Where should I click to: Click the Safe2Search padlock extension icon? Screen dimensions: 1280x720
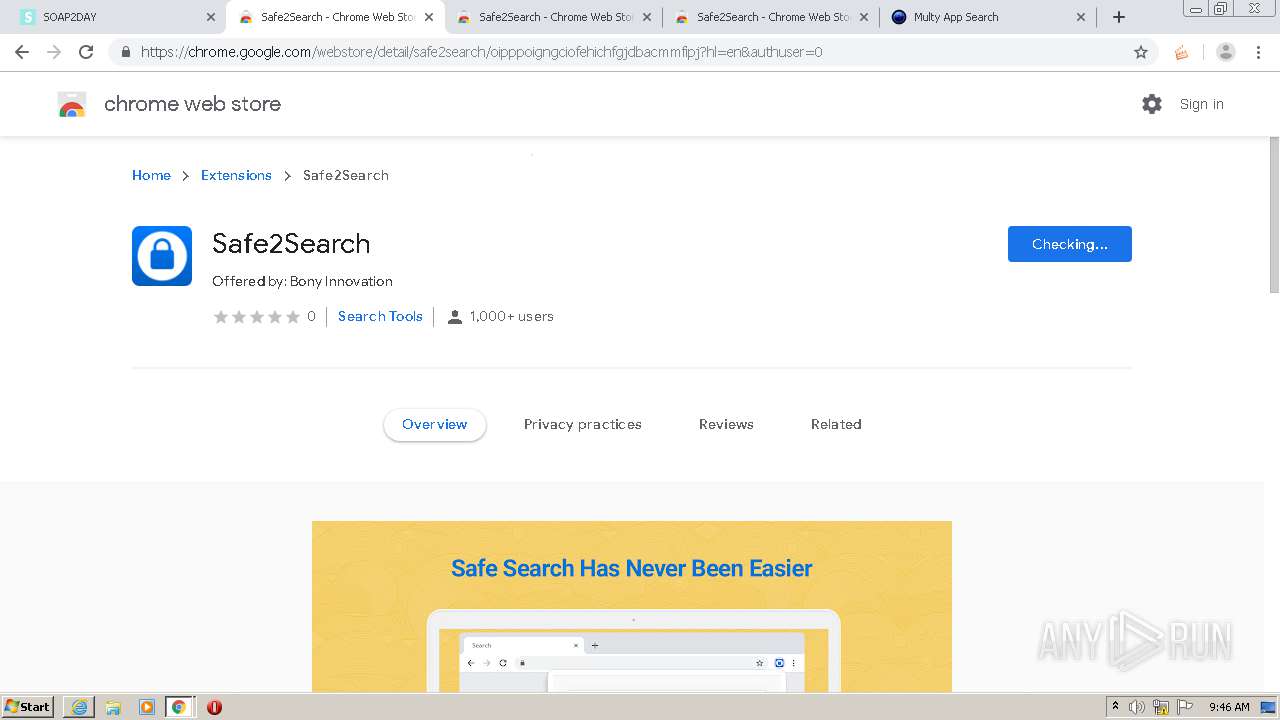(162, 256)
